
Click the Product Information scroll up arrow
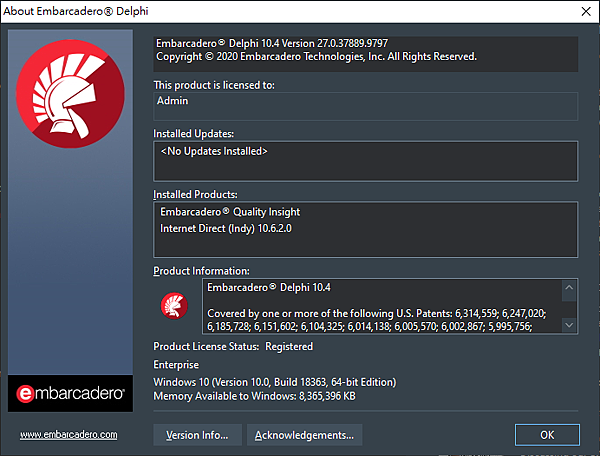tap(569, 287)
